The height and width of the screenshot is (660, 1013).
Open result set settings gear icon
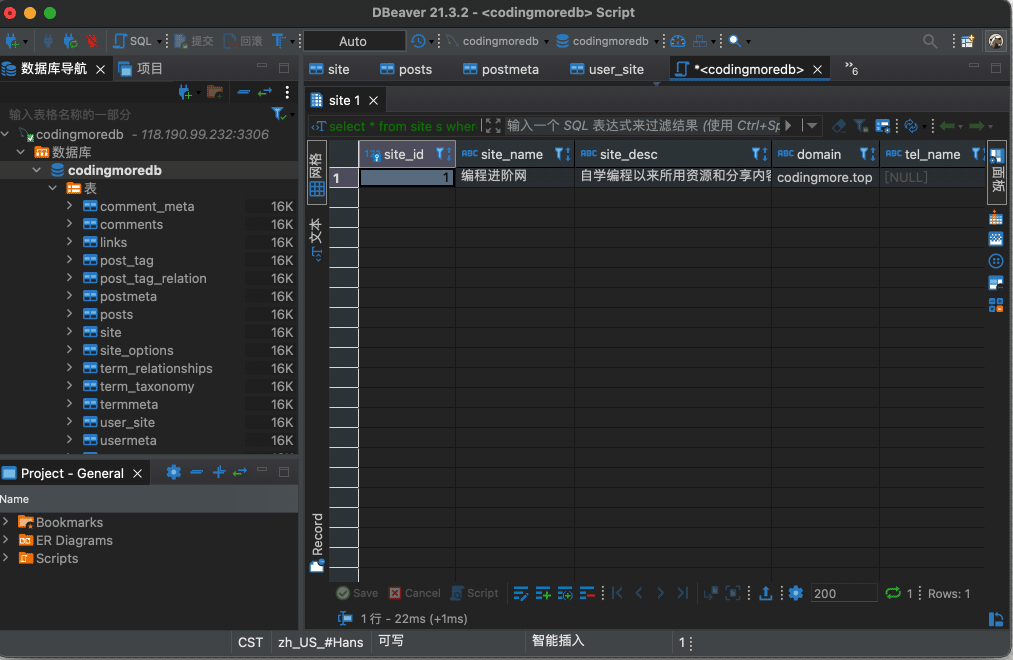(x=796, y=593)
